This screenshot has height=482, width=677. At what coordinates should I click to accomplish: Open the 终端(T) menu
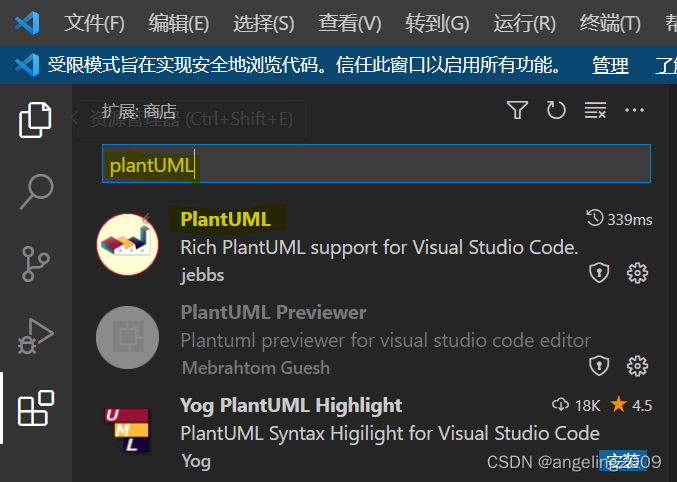610,23
